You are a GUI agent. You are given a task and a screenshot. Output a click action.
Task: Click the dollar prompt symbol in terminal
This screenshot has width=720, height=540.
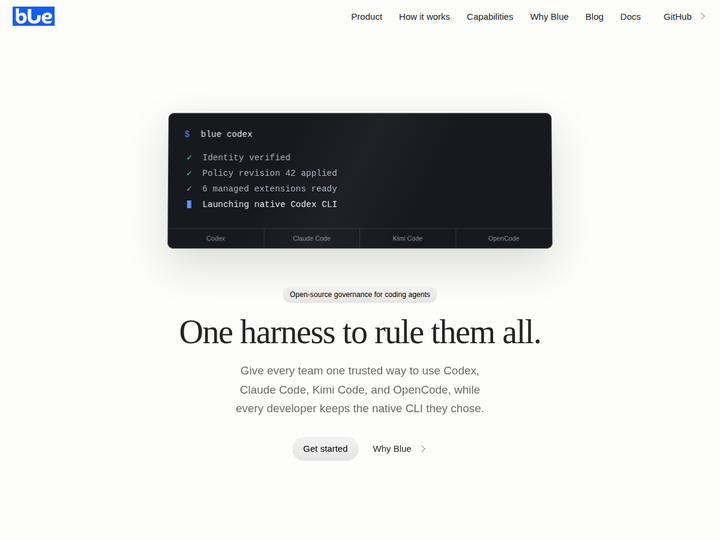pos(187,134)
